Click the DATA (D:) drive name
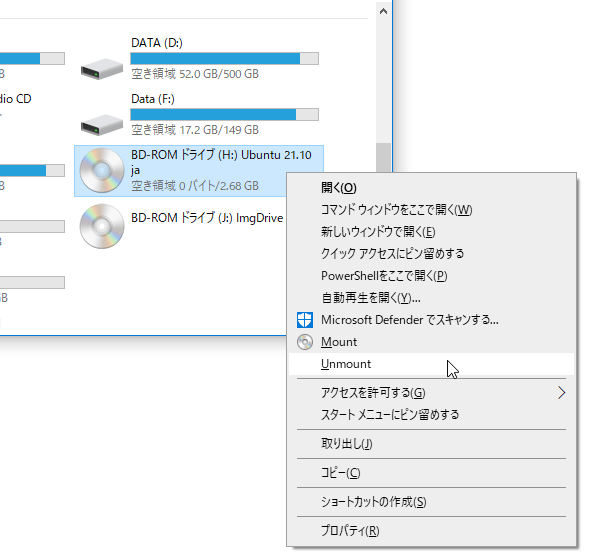This screenshot has width=590, height=560. pos(157,43)
